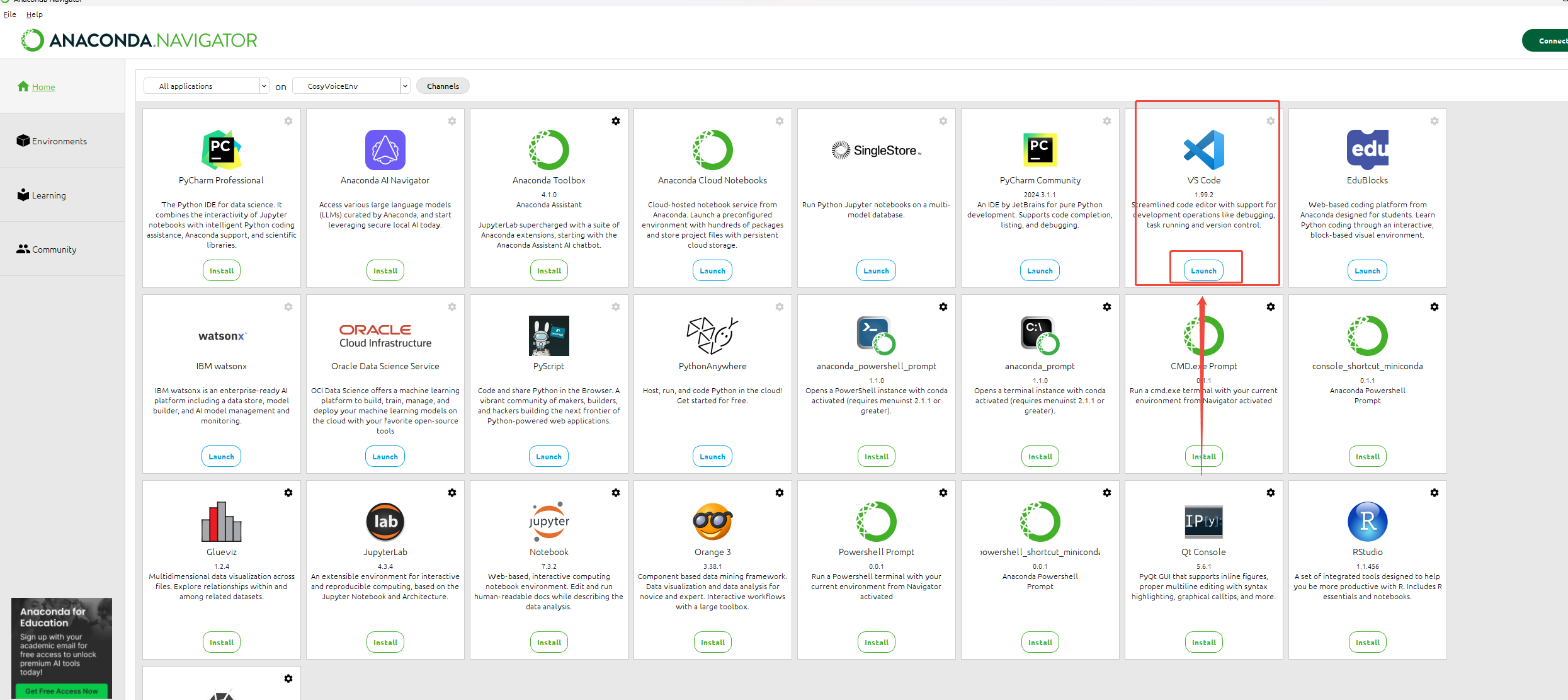Click the JupyterLab logo icon
Image resolution: width=1568 pixels, height=700 pixels.
[385, 522]
